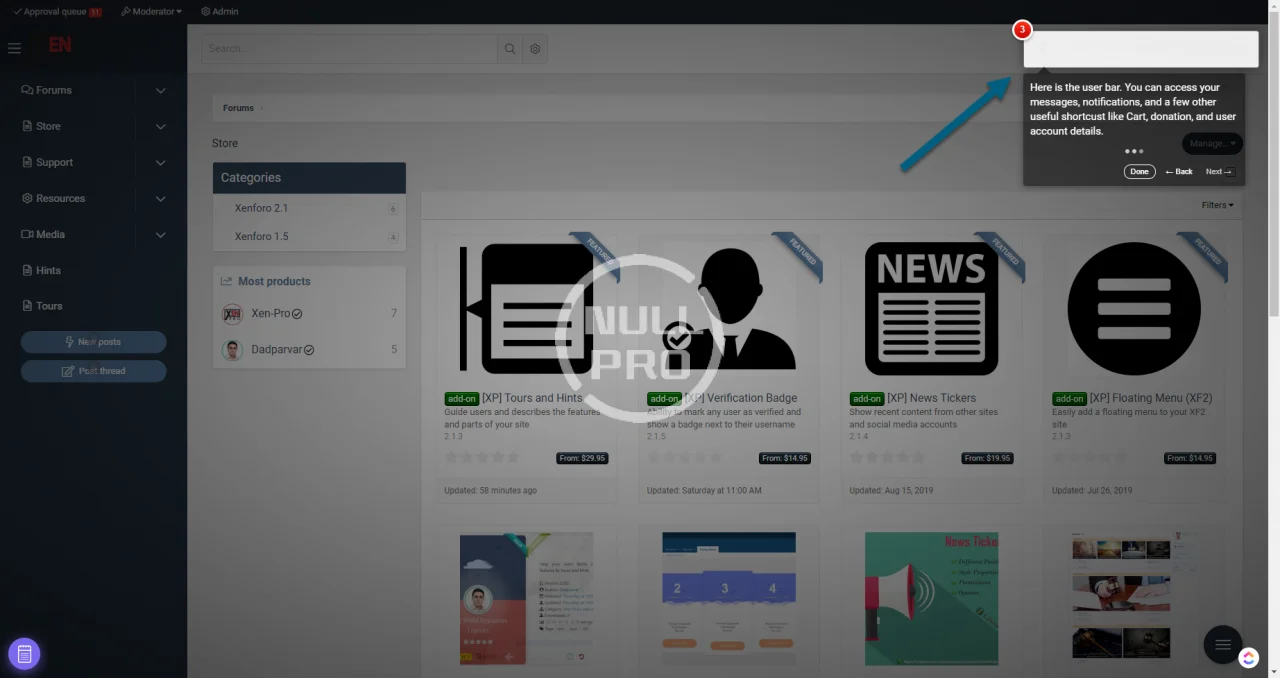Expand the Forums sidebar submenu chevron
Screen dimensions: 1280x678
tap(160, 91)
